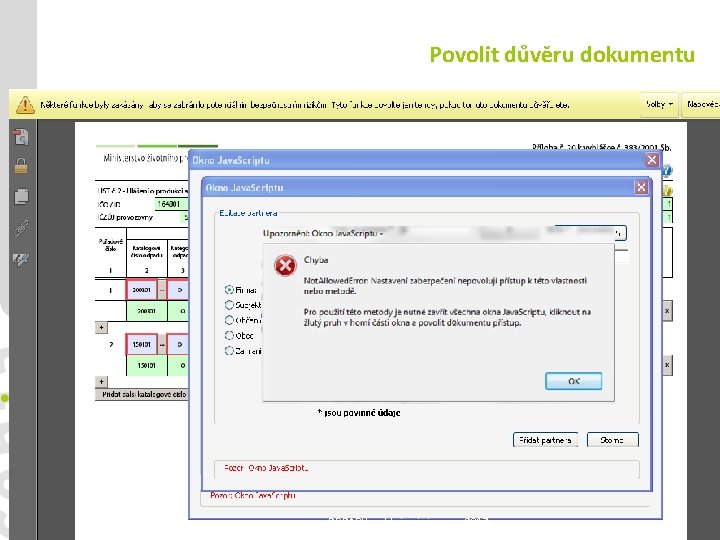
Task: Click the green 200301 cell under row 1
Action: pos(146,311)
